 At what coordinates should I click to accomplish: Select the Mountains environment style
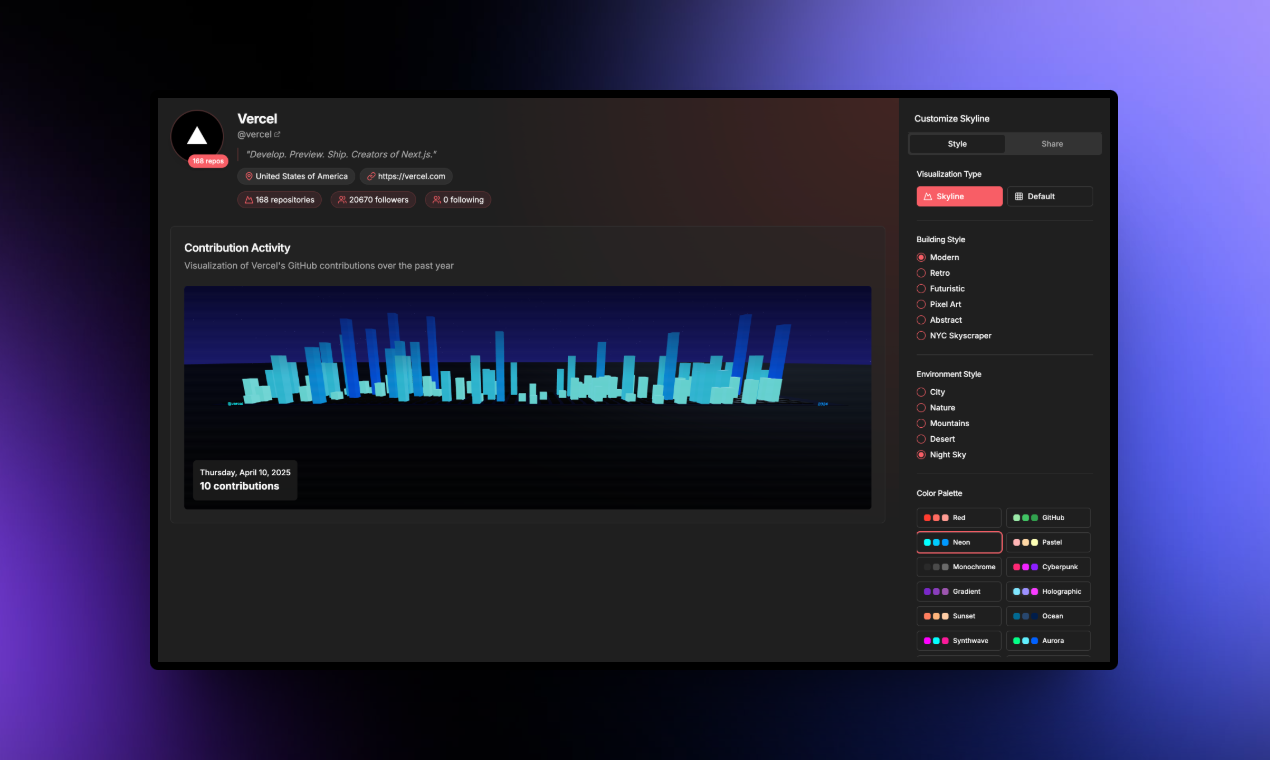pos(921,423)
